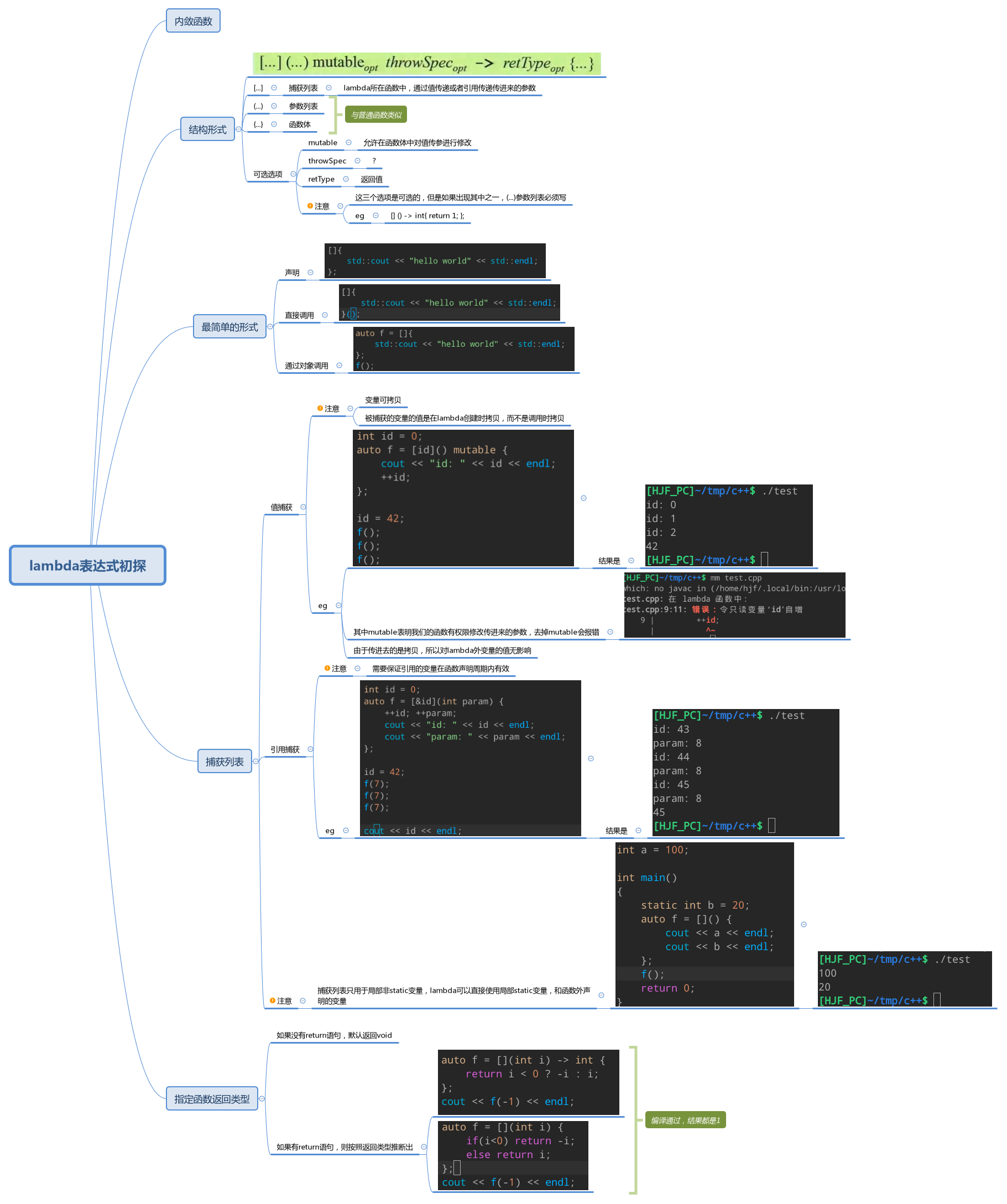This screenshot has width=1007, height=1204.
Task: Collapse the {...} subtopic
Action: [274, 124]
